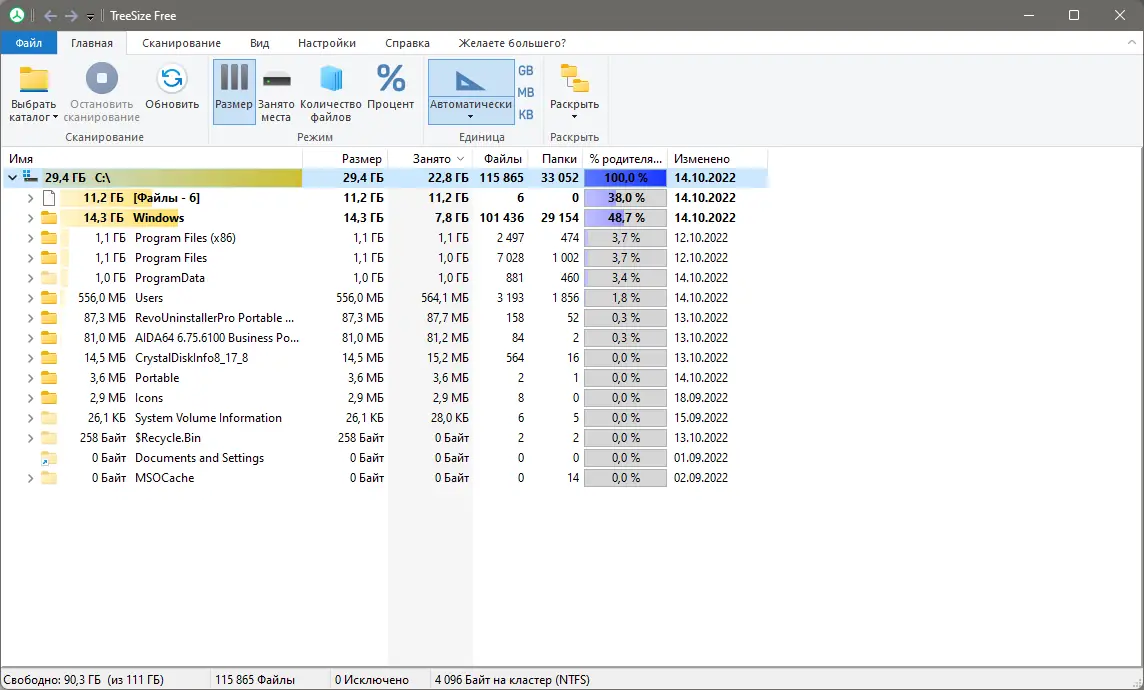Sort by the Изменено column header

click(718, 158)
